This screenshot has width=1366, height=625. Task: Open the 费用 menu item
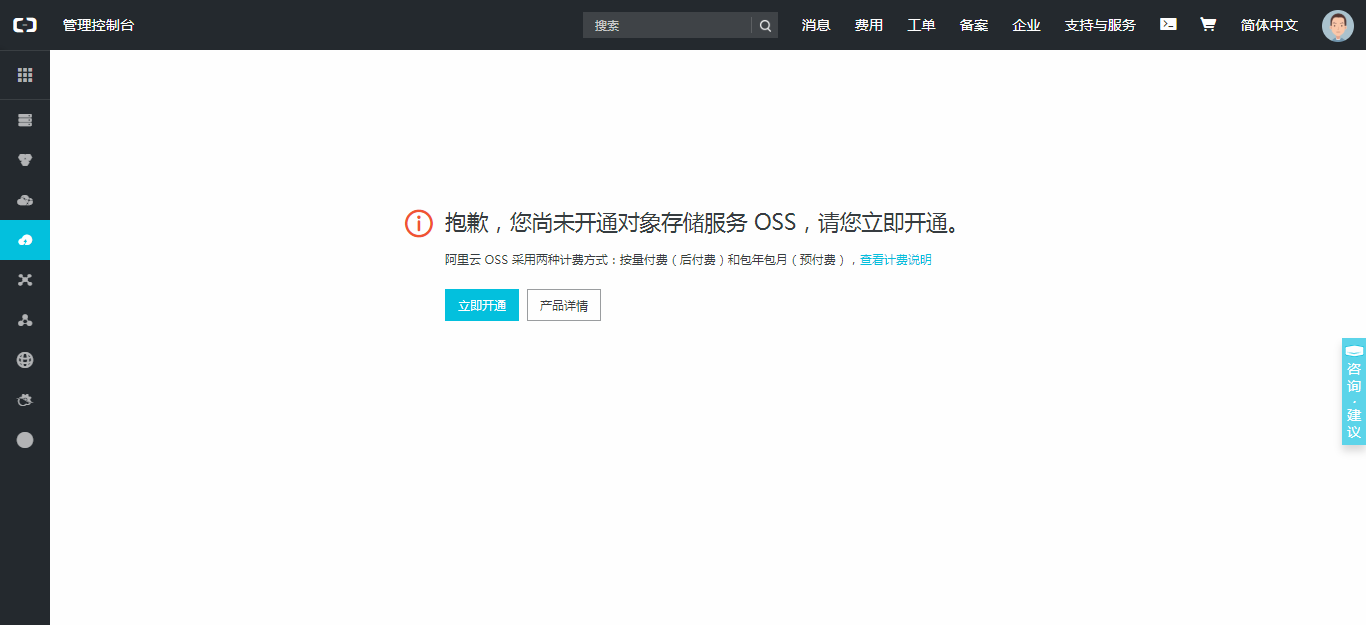click(869, 24)
